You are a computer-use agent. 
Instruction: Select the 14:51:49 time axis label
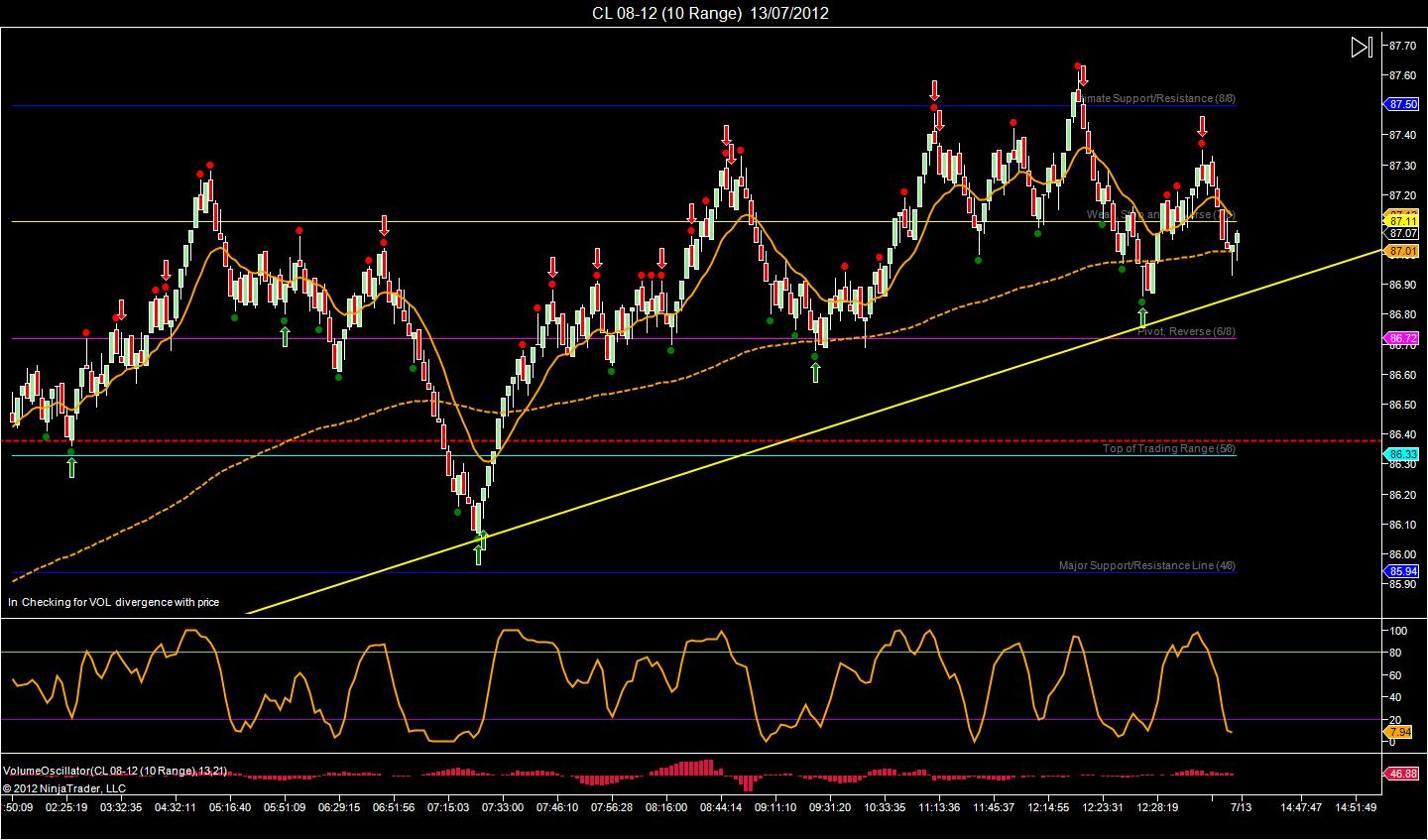1355,807
